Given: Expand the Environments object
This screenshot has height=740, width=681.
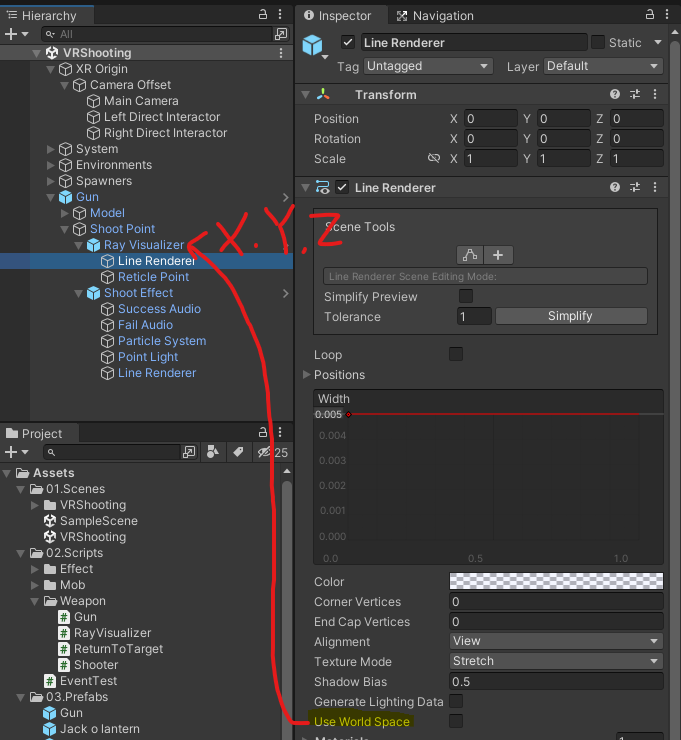Looking at the screenshot, I should tap(50, 165).
